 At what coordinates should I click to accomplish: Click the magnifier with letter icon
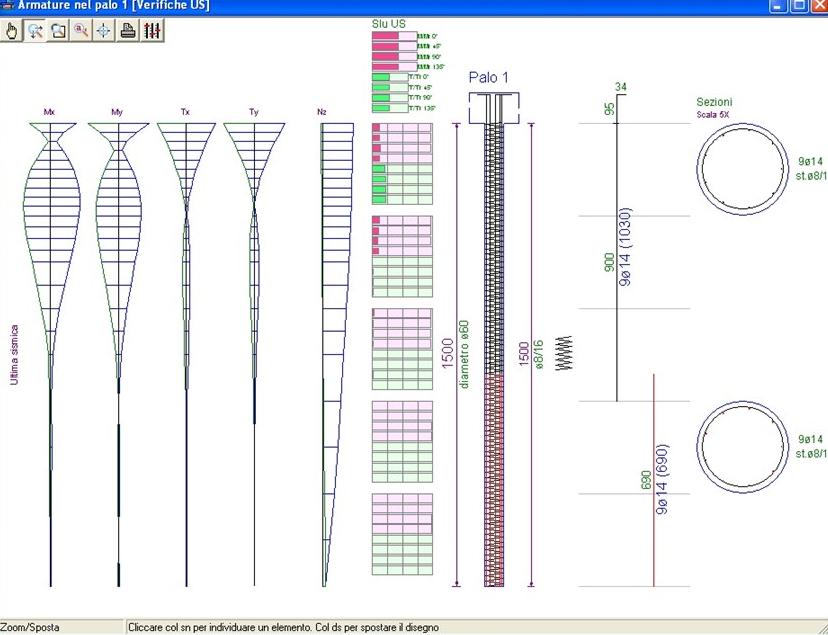coord(81,30)
